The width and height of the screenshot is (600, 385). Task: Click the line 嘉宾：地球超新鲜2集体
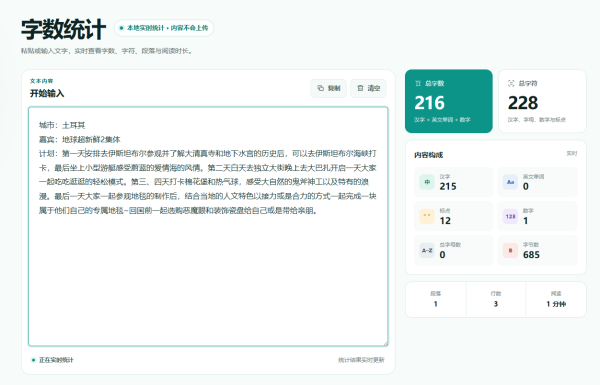[x=80, y=139]
